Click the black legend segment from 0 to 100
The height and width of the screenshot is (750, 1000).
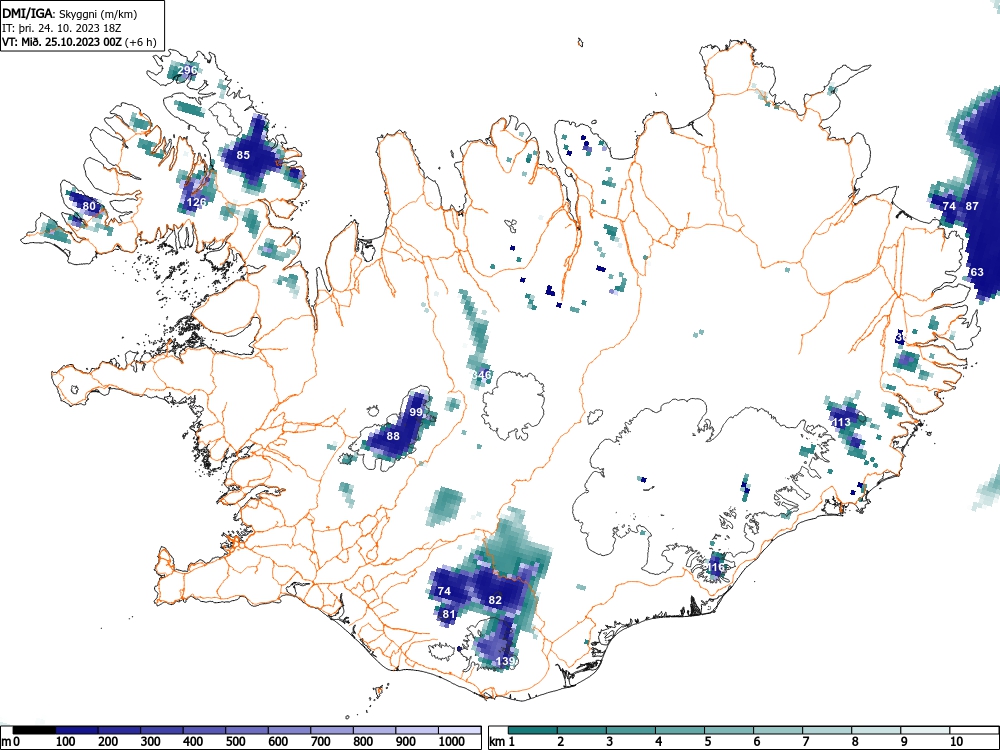point(34,730)
